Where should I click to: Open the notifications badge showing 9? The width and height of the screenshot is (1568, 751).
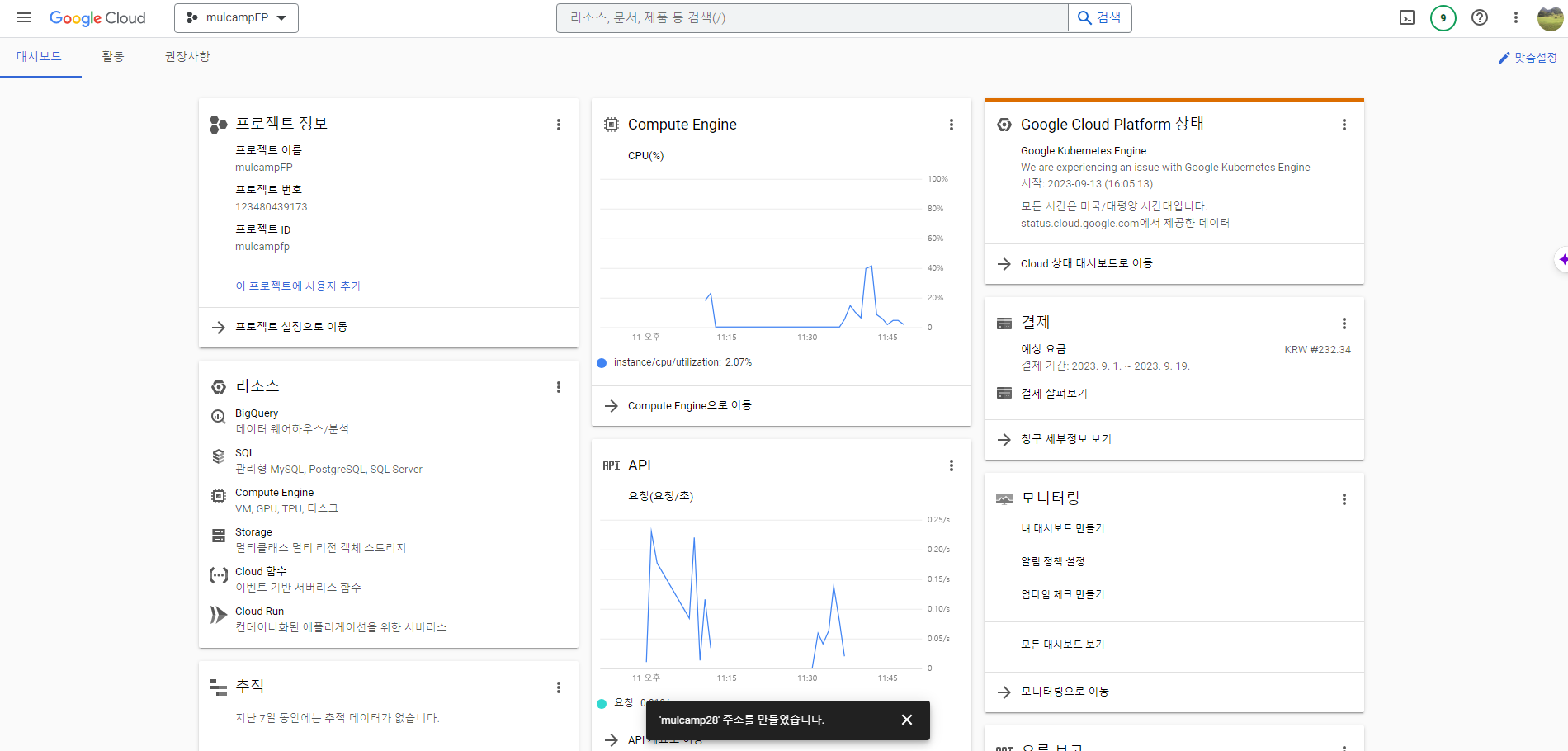pyautogui.click(x=1443, y=17)
